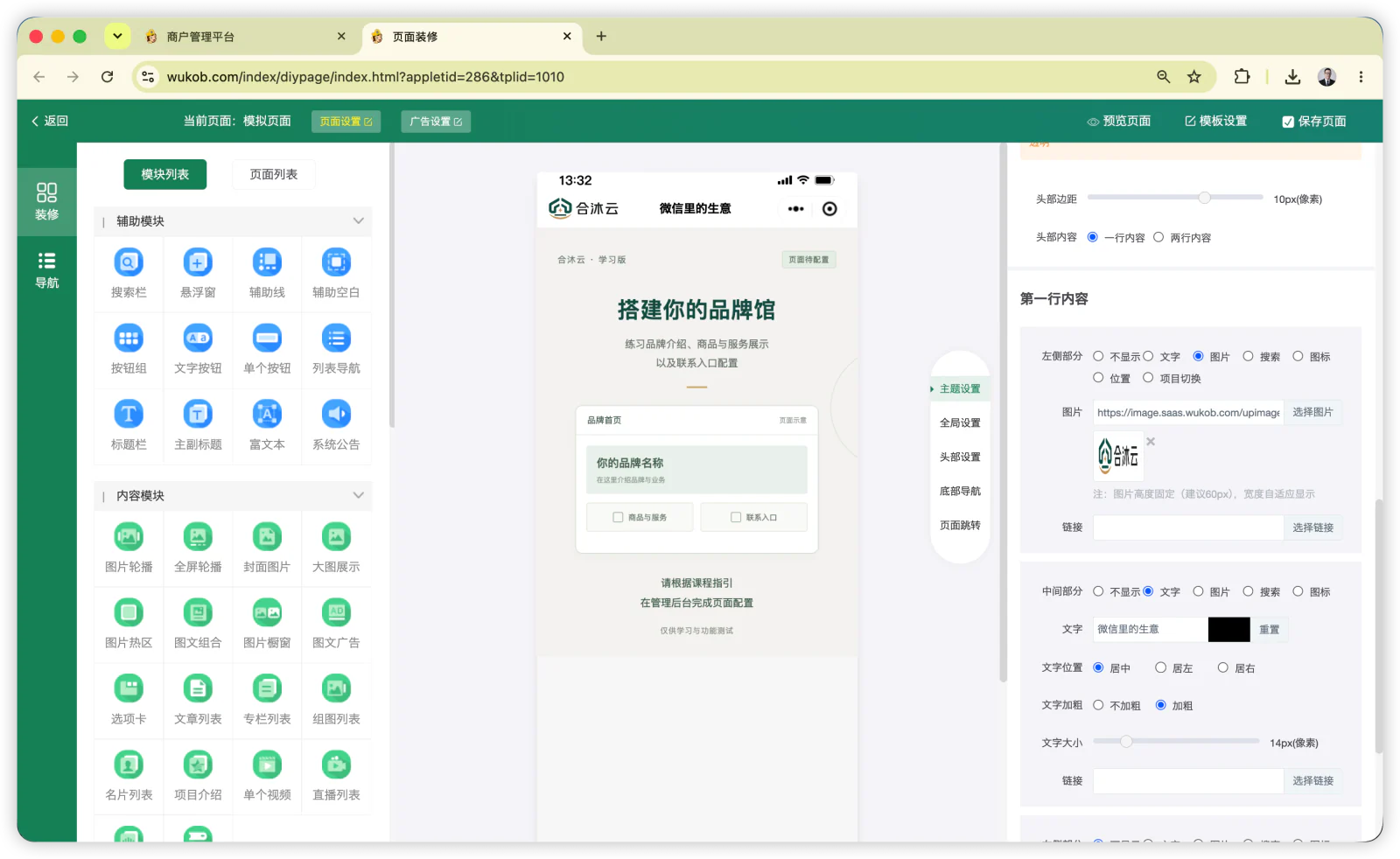Image resolution: width=1400 pixels, height=859 pixels.
Task: Add the 标题栏 title bar module
Action: point(129,426)
